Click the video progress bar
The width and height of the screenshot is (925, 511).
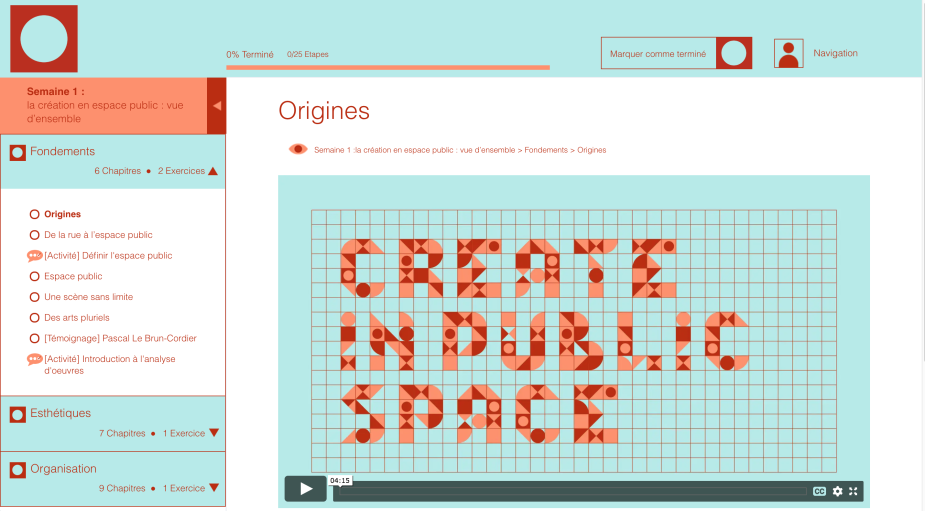point(570,491)
